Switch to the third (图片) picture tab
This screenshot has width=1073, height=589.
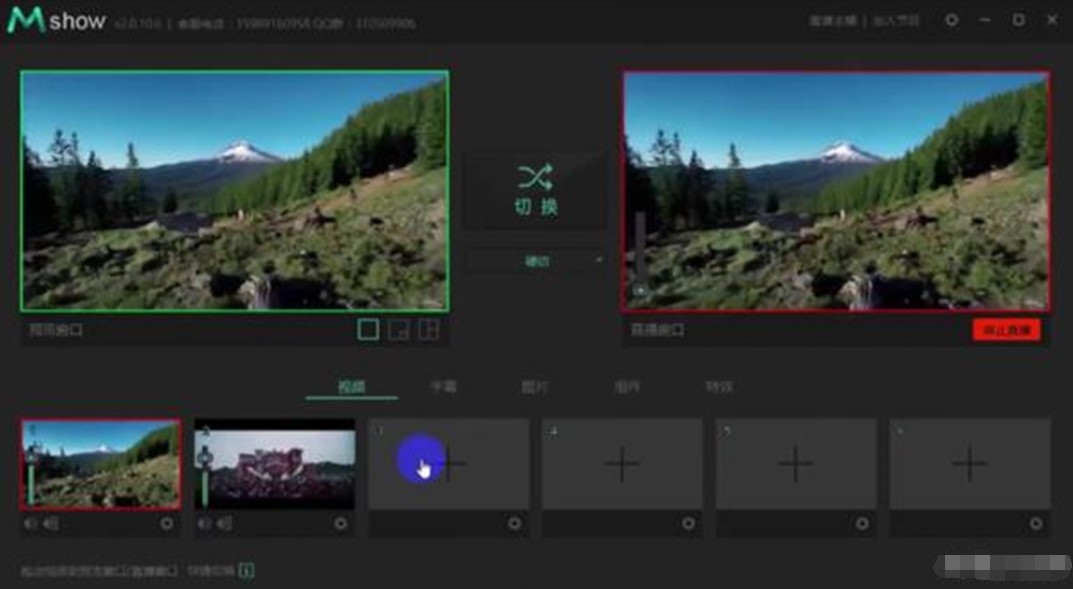(535, 387)
